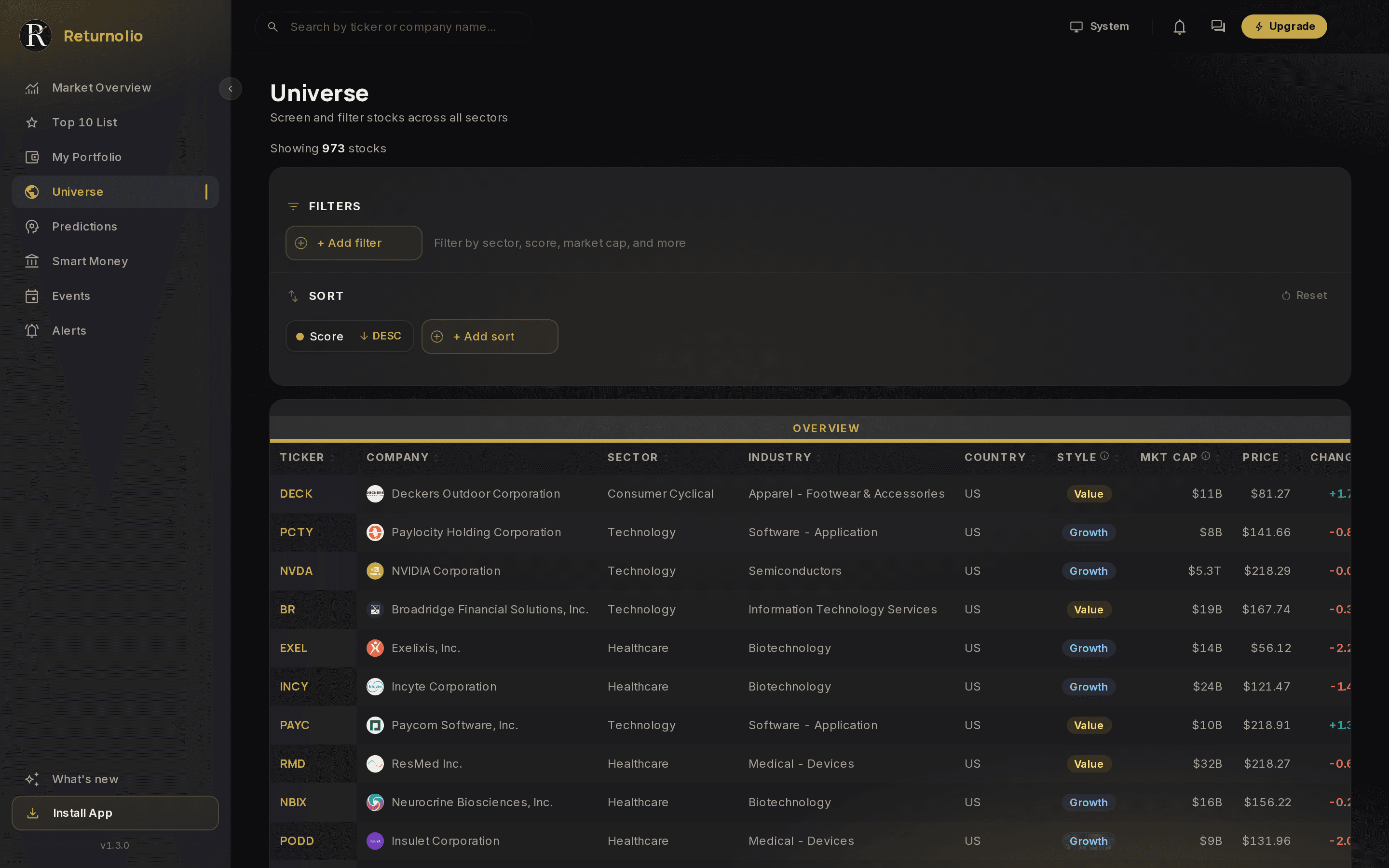This screenshot has width=1389, height=868.
Task: Sort table by Sector column
Action: coord(638,458)
